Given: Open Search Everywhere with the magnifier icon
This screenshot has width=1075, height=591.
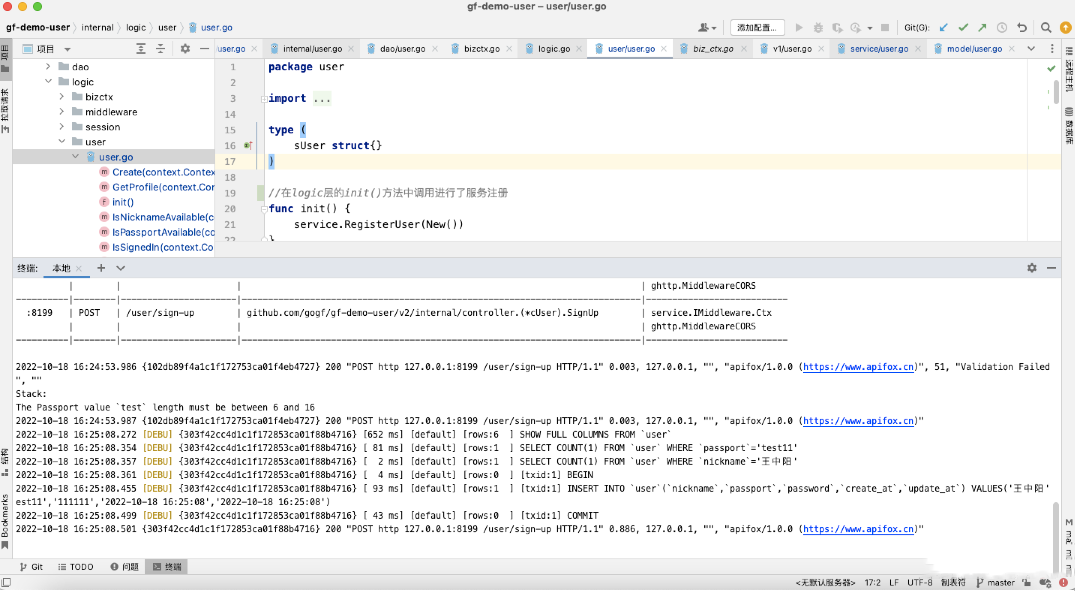Looking at the screenshot, I should pyautogui.click(x=1046, y=27).
